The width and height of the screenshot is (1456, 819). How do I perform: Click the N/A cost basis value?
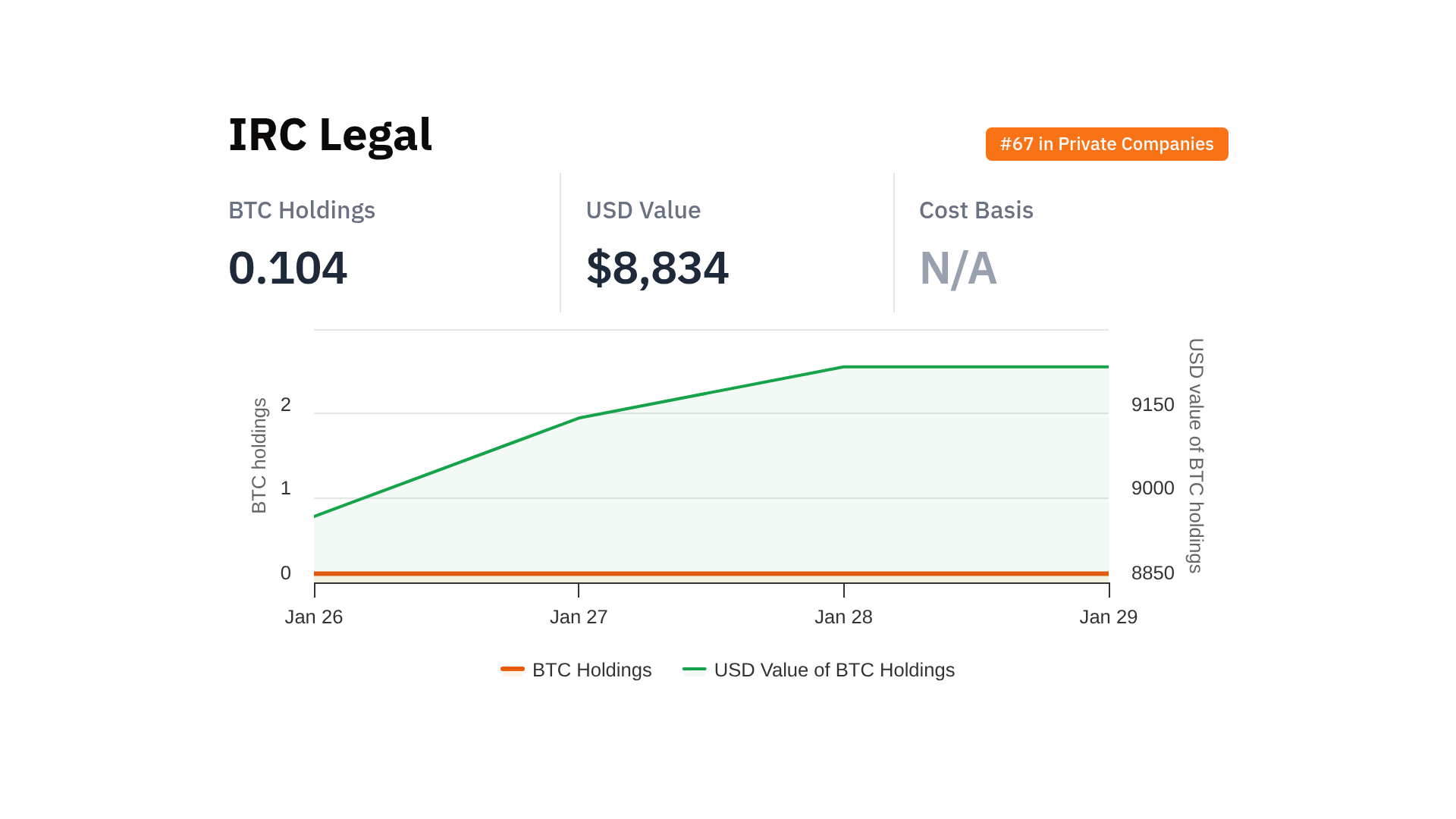click(958, 268)
